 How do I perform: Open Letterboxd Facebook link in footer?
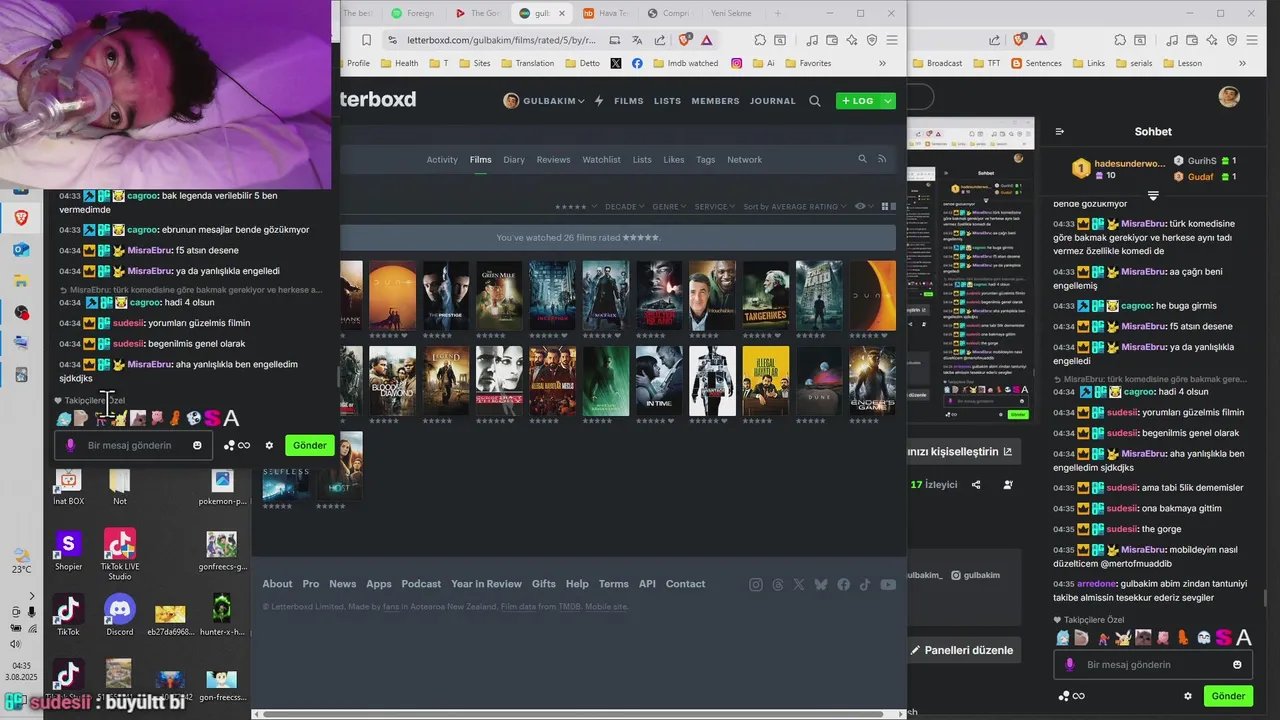pos(843,585)
